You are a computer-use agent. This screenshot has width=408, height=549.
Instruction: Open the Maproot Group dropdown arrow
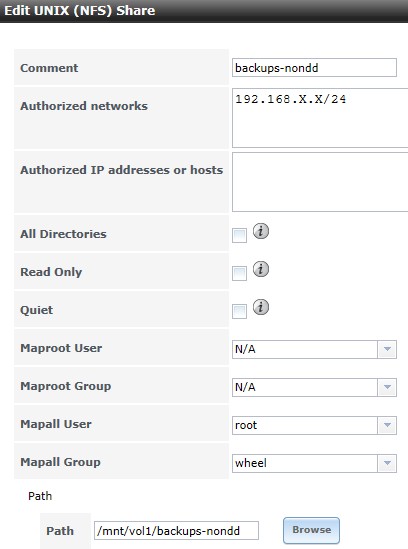[387, 387]
